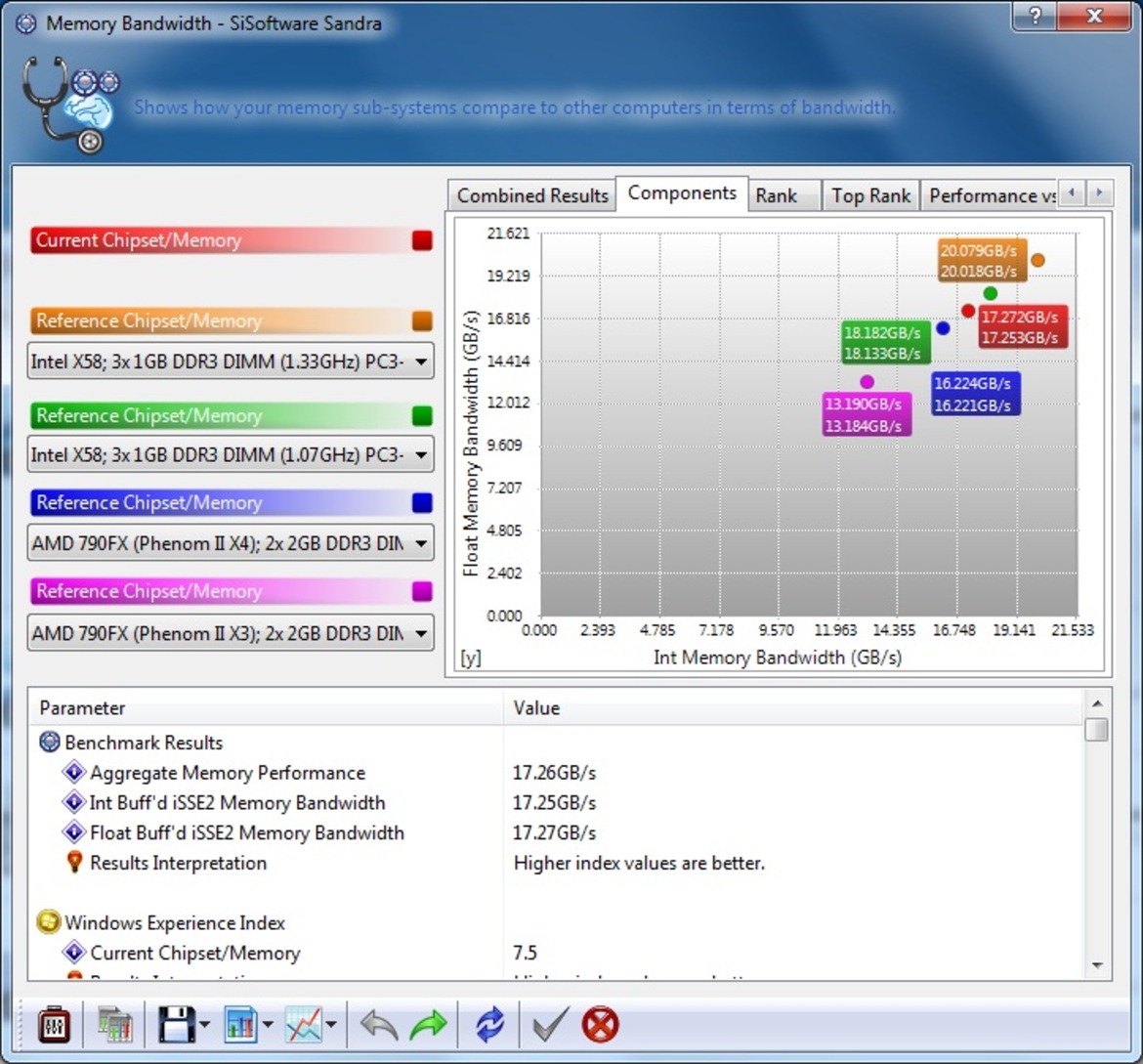Click the green data point on chart
Screen dimensions: 1143x1064
[990, 293]
